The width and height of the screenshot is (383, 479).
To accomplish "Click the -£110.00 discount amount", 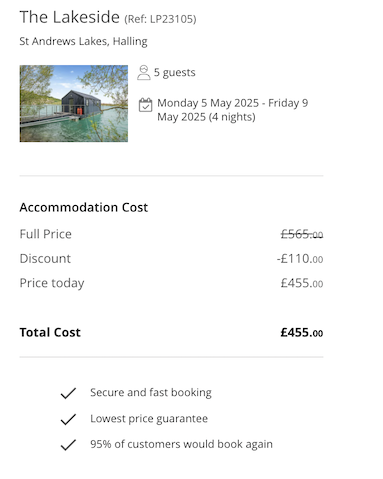I will pos(300,259).
